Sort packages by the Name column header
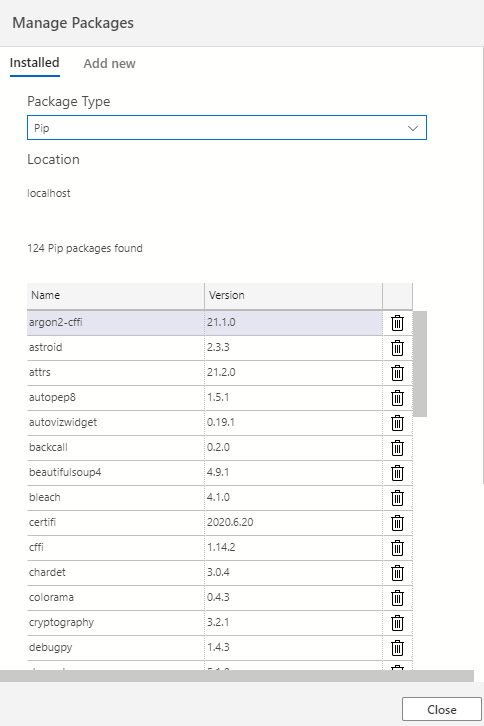 pos(115,295)
